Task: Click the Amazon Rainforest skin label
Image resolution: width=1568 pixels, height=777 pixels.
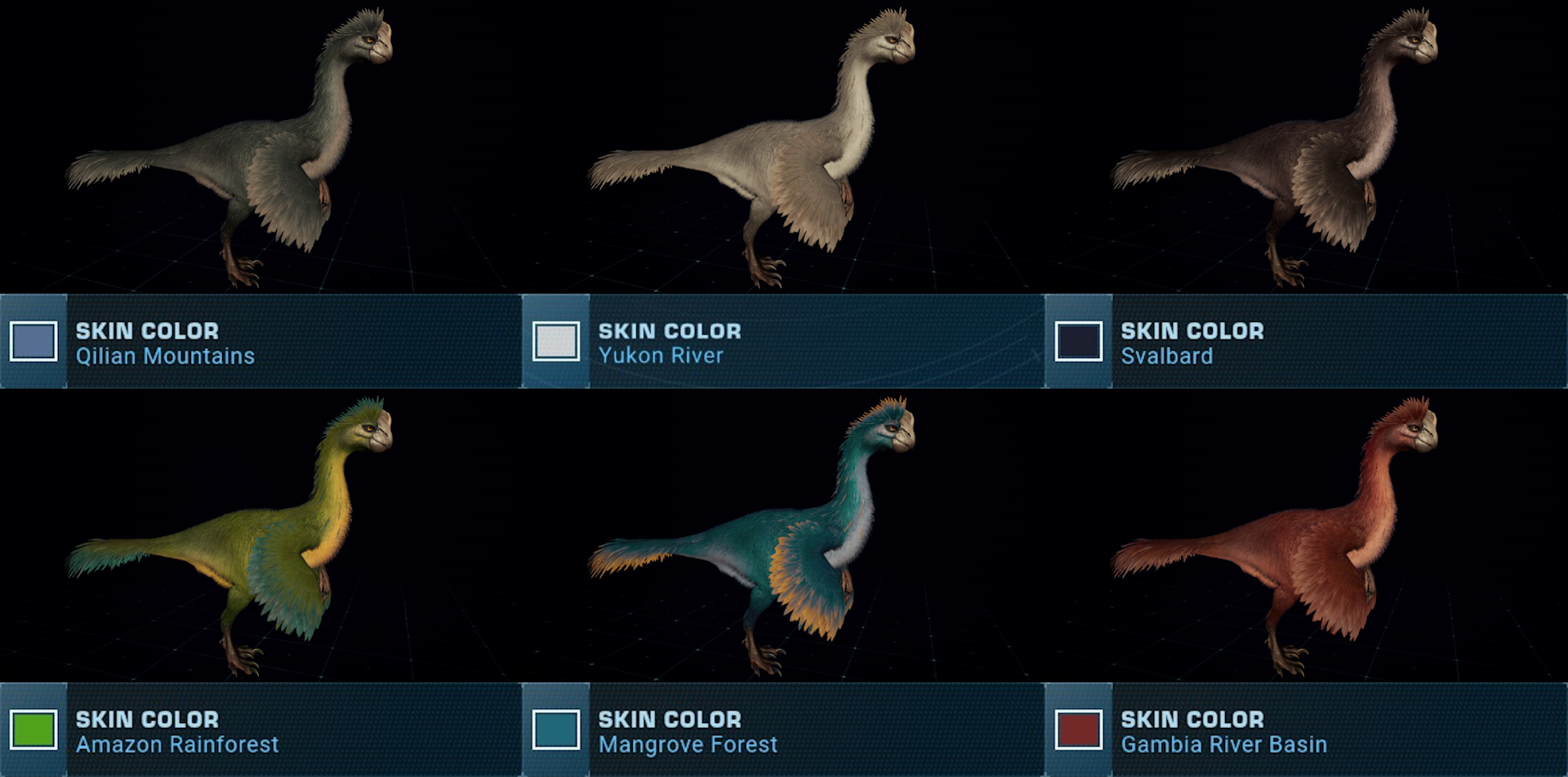Action: click(177, 744)
